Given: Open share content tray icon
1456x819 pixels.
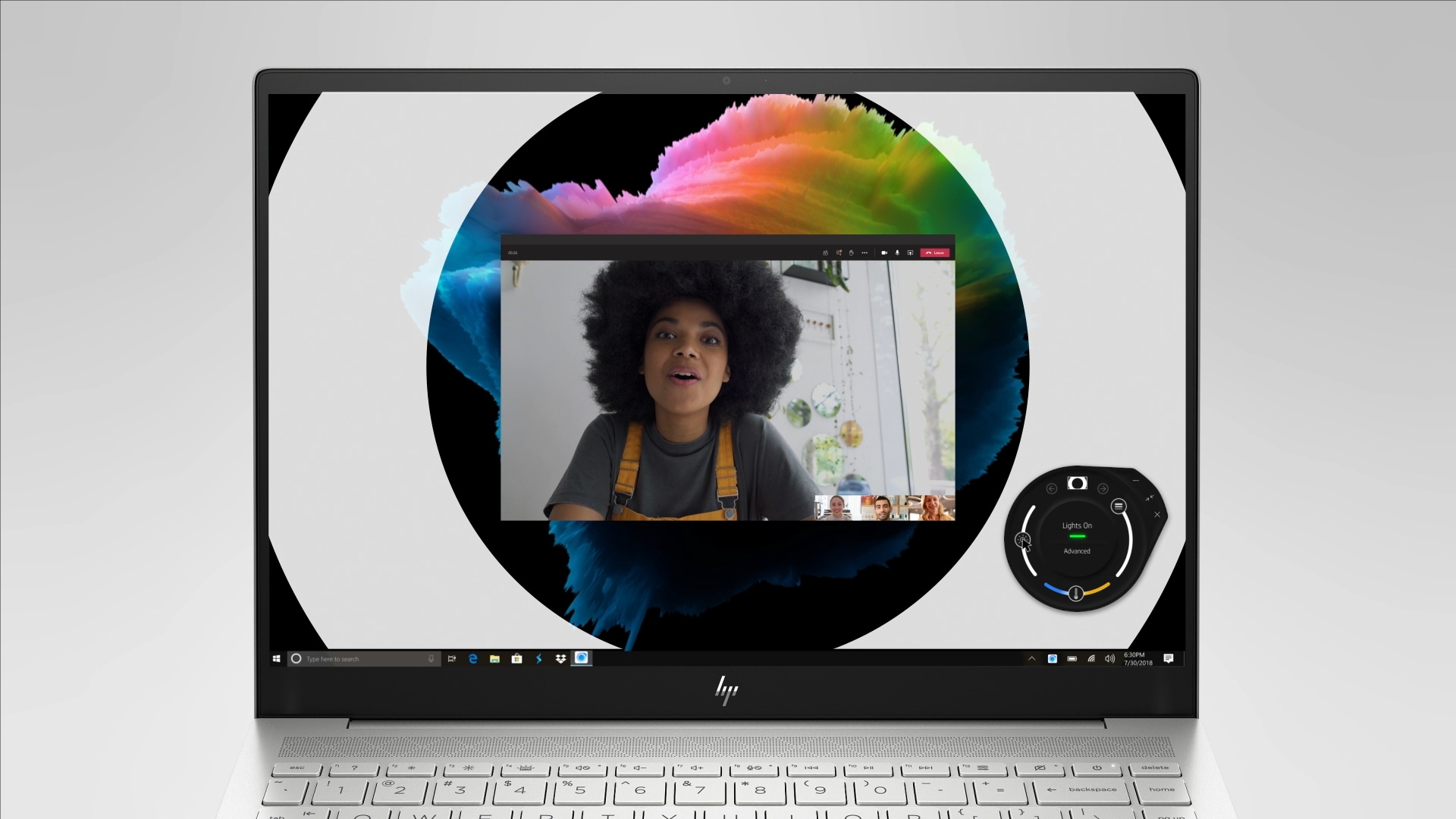Looking at the screenshot, I should coord(910,253).
